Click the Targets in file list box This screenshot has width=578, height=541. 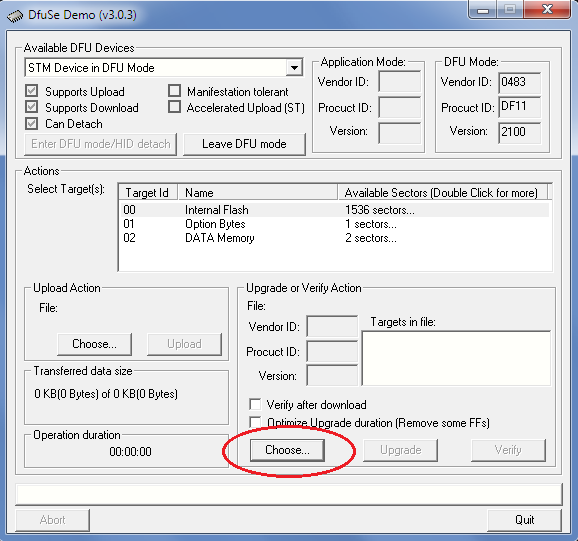pos(456,358)
